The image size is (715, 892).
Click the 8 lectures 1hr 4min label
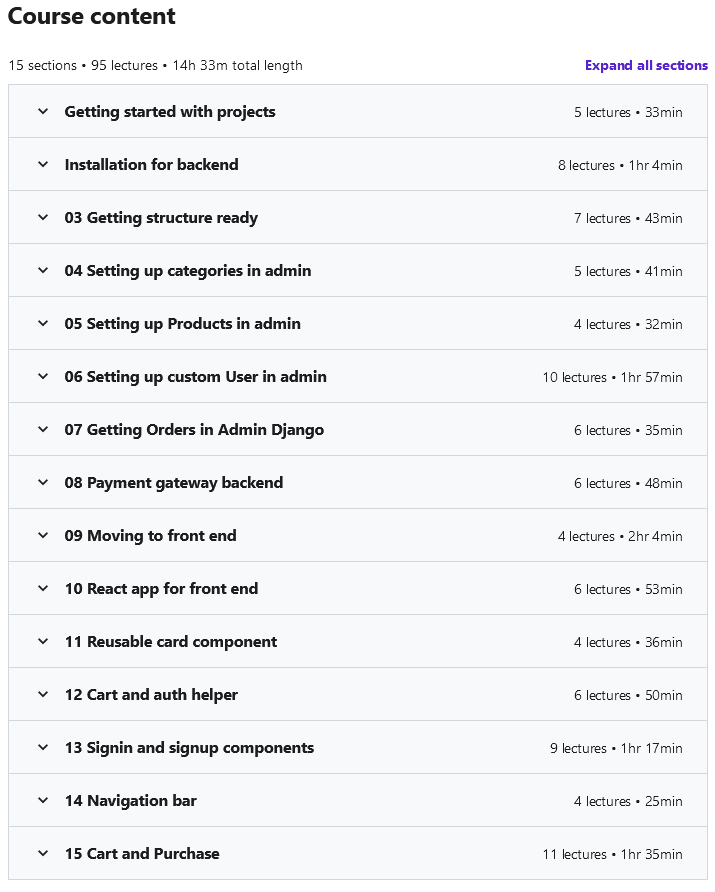pyautogui.click(x=620, y=165)
